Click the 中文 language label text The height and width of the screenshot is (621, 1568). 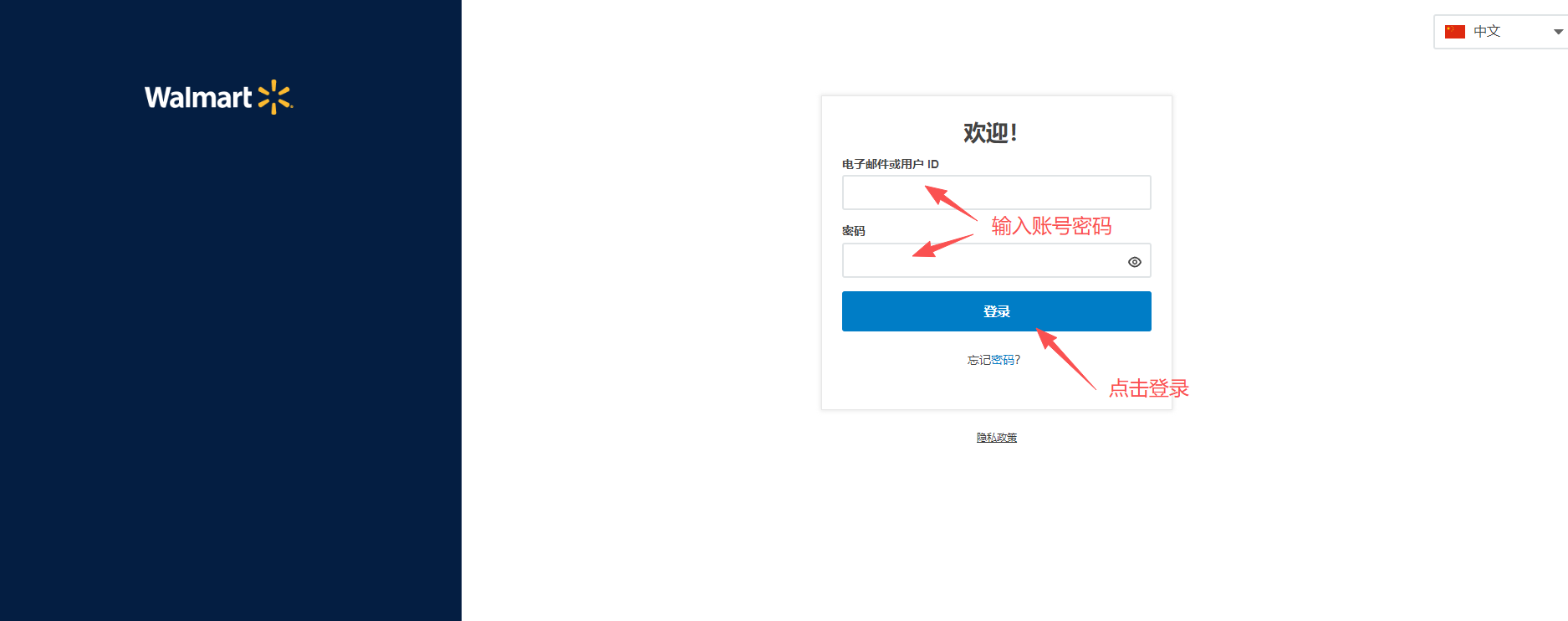coord(1487,32)
